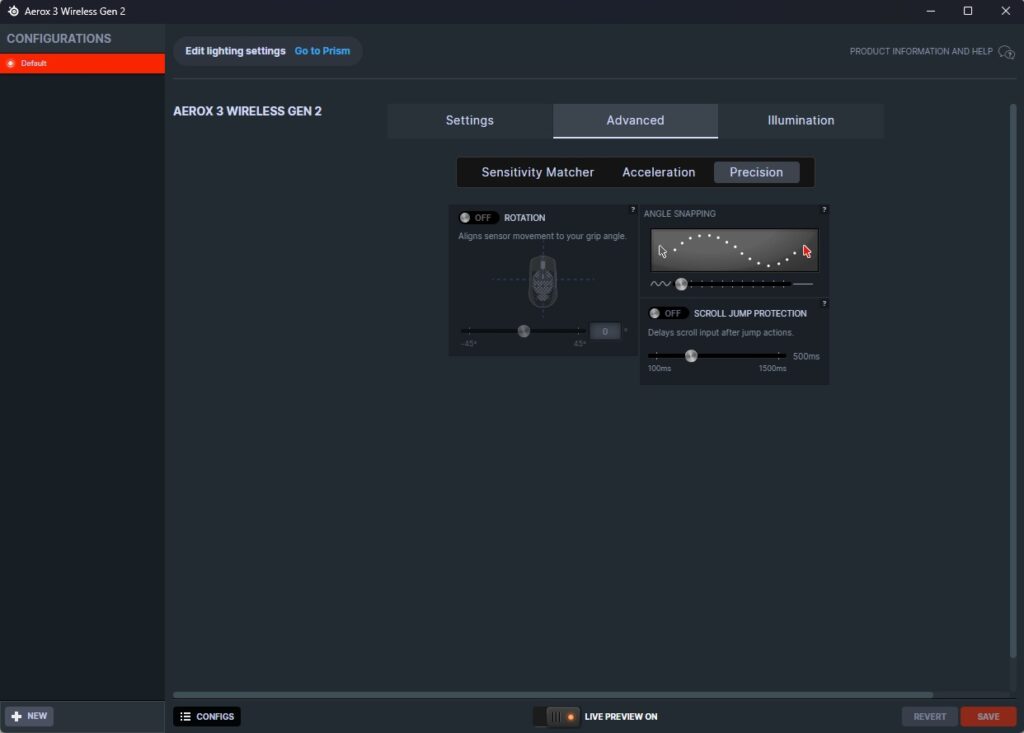The height and width of the screenshot is (733, 1024).
Task: Maximize the Aerox 3 window
Action: [x=968, y=11]
